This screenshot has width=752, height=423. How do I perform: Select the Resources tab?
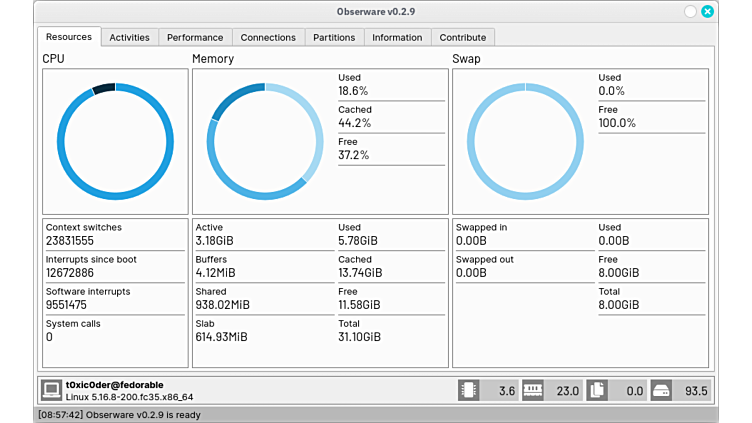tap(69, 36)
